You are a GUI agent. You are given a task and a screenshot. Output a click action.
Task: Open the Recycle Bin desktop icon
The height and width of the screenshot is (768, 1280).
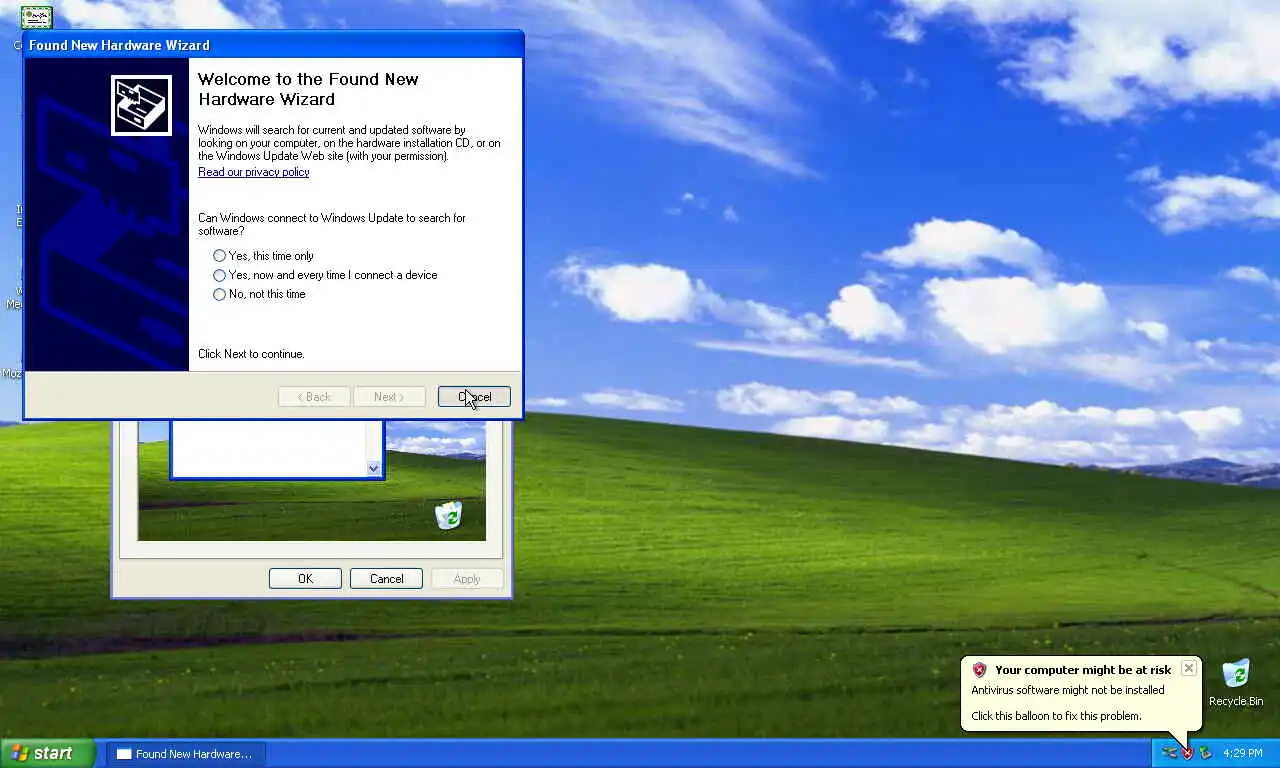pyautogui.click(x=1236, y=683)
